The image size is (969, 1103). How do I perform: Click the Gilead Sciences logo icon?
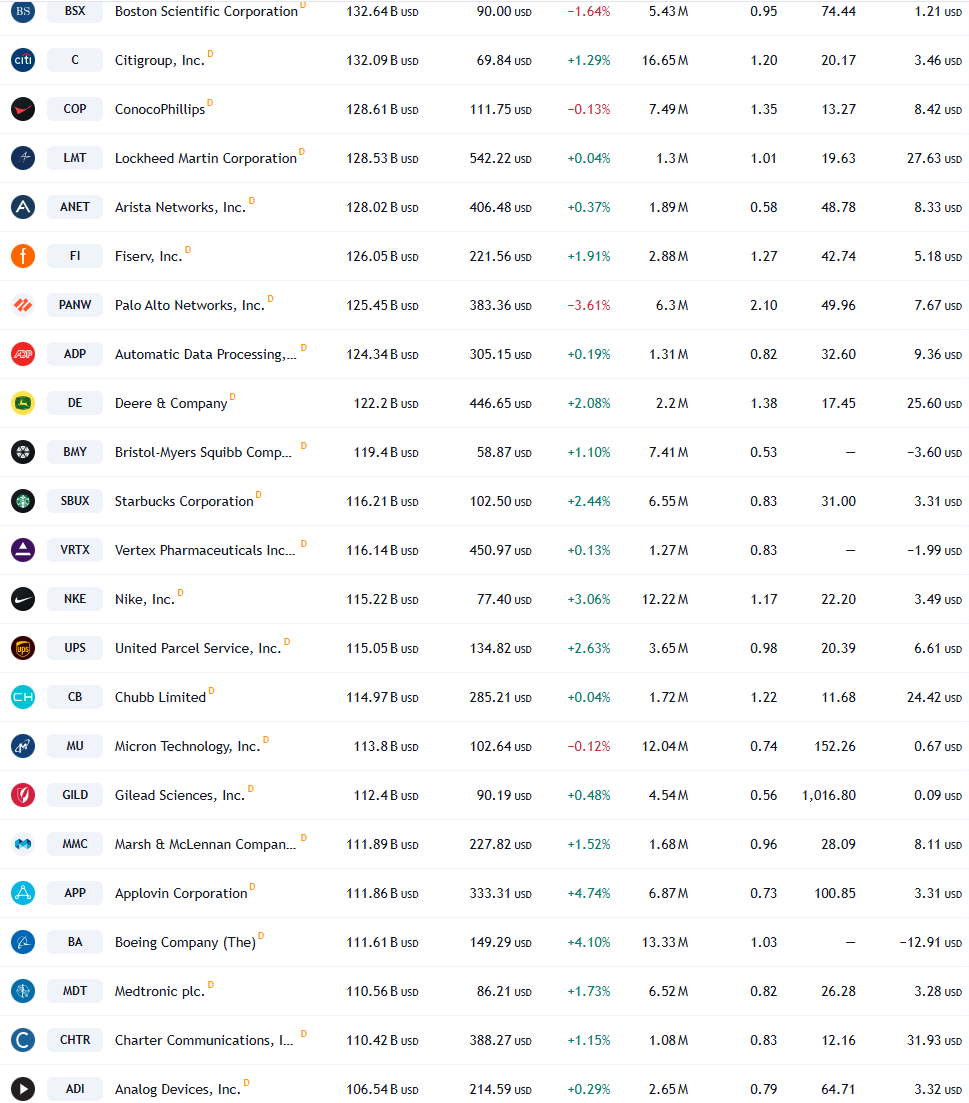point(23,795)
